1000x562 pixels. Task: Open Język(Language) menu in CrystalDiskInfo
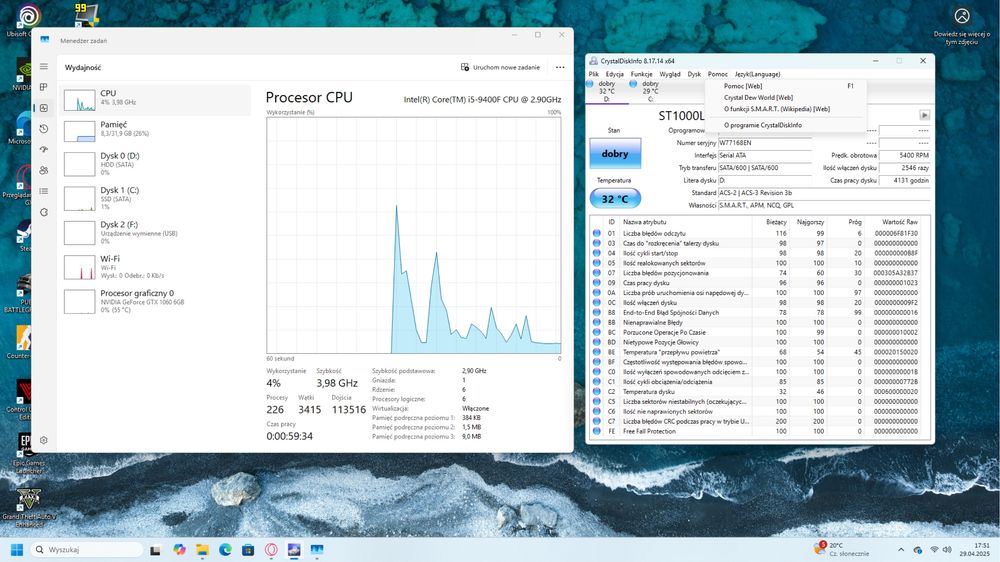tap(757, 74)
